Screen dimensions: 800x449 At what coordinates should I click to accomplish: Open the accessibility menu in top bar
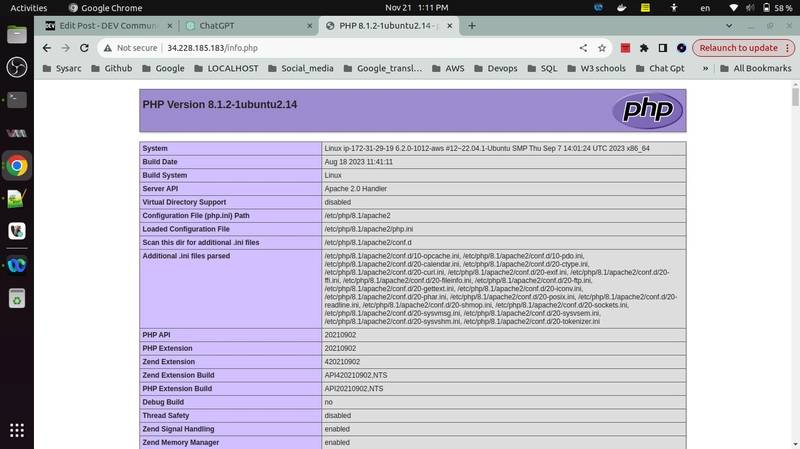(674, 8)
